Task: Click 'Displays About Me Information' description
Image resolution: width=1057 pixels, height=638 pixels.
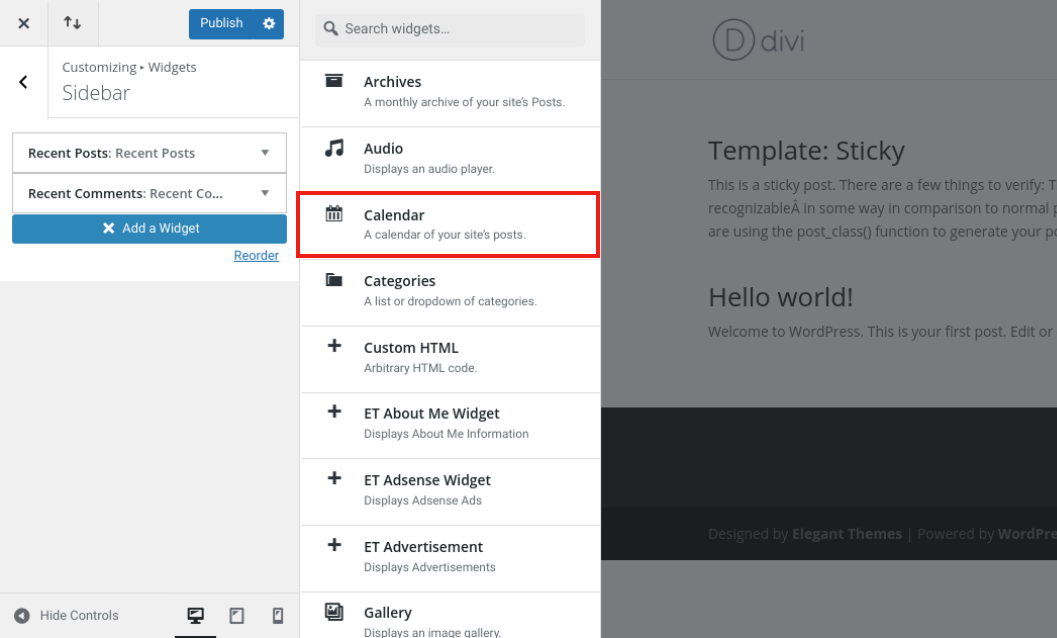Action: 446,434
